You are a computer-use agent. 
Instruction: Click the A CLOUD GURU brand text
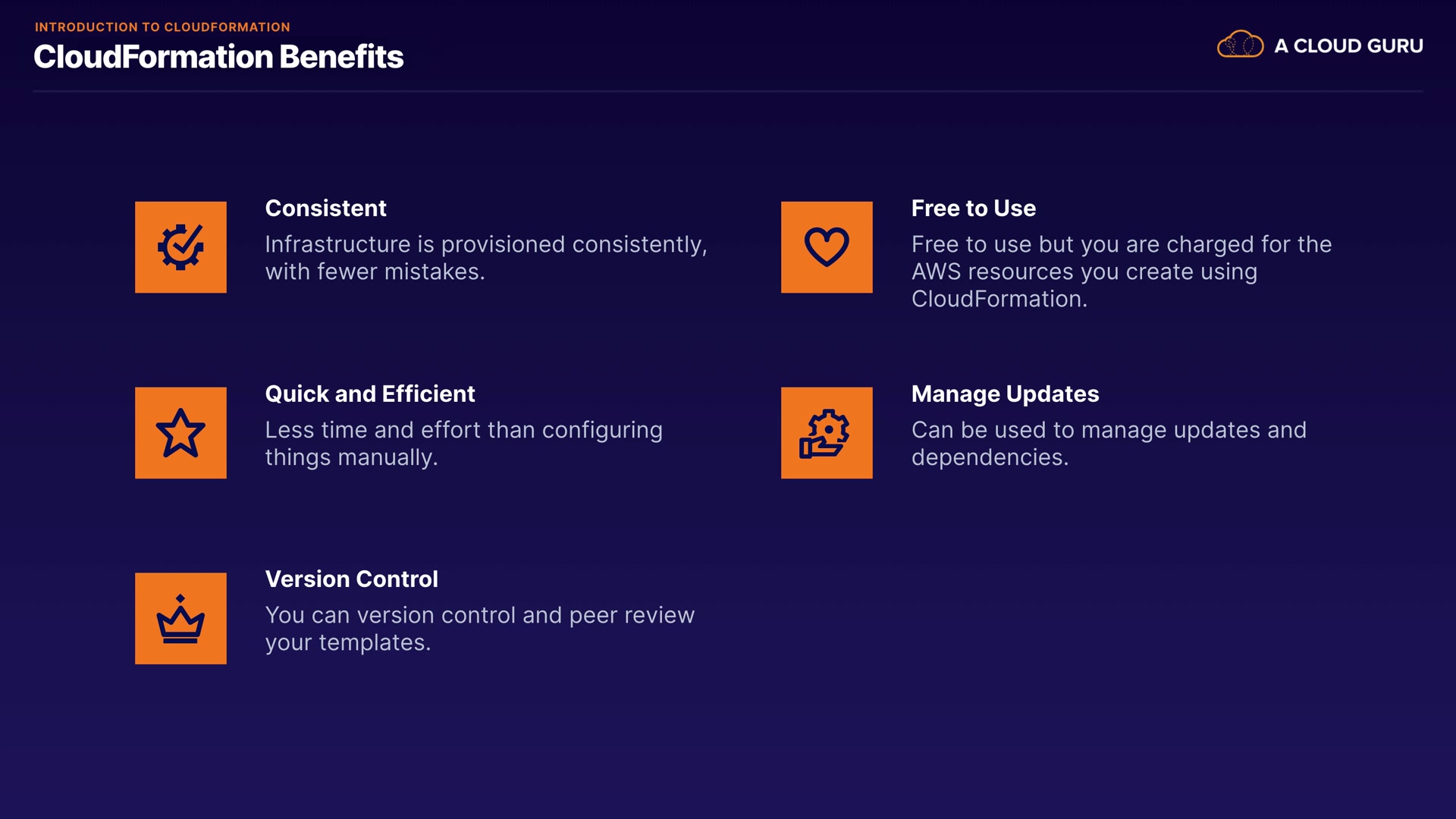[1348, 45]
